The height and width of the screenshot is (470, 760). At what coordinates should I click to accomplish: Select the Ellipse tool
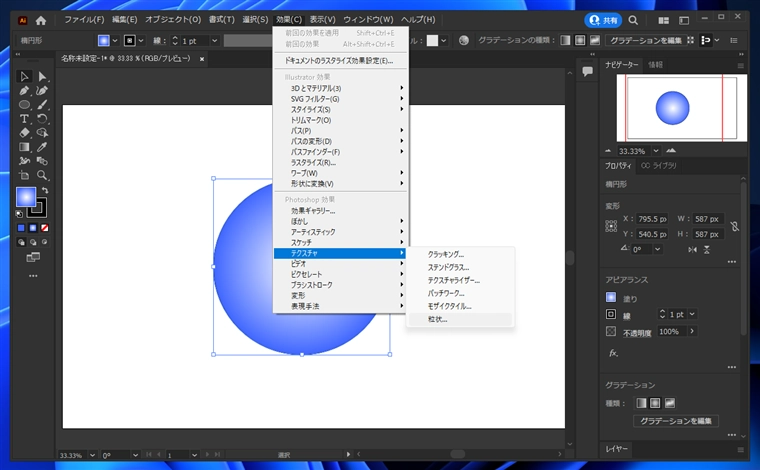click(x=24, y=105)
